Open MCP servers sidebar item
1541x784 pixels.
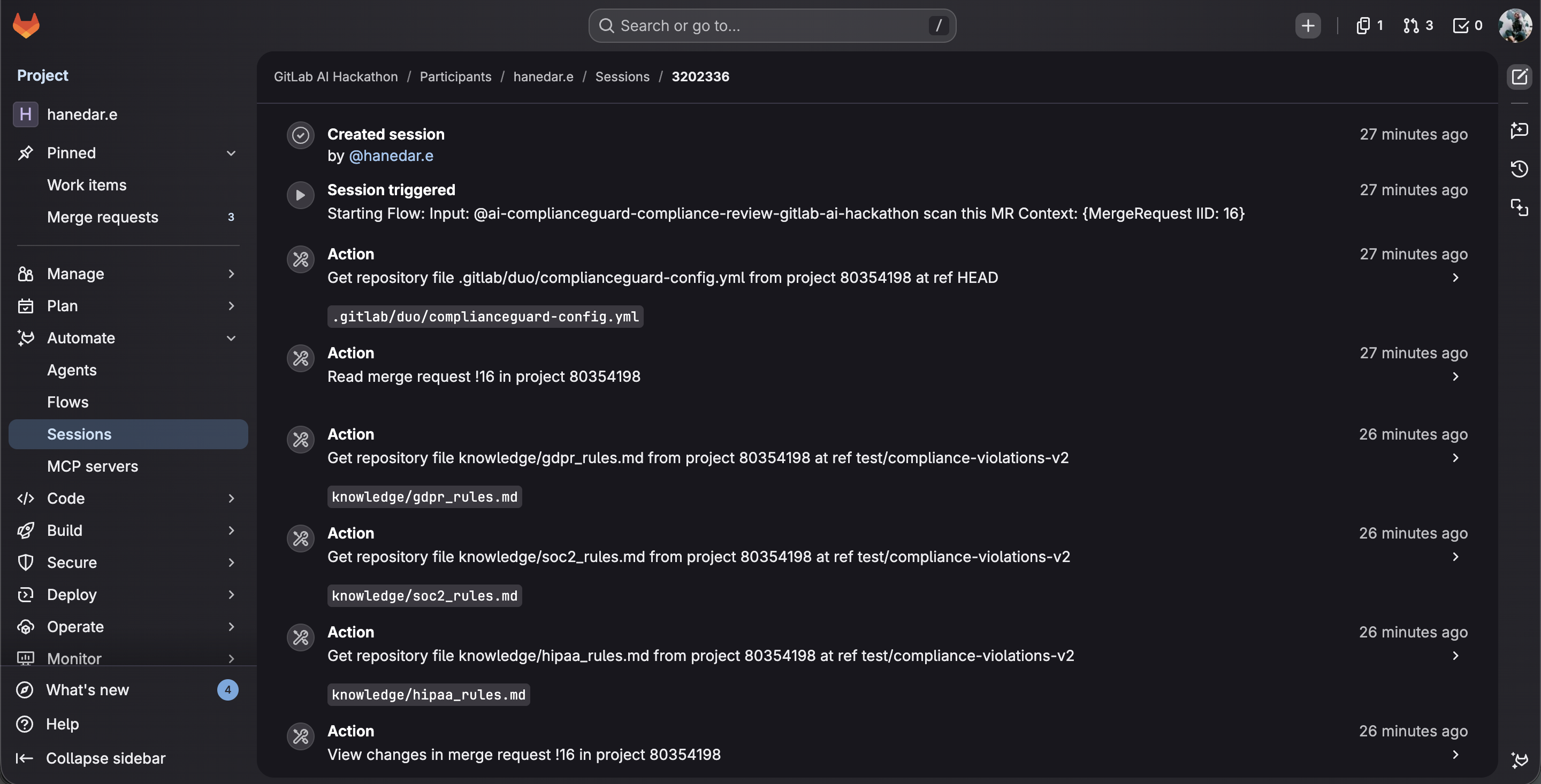point(92,466)
